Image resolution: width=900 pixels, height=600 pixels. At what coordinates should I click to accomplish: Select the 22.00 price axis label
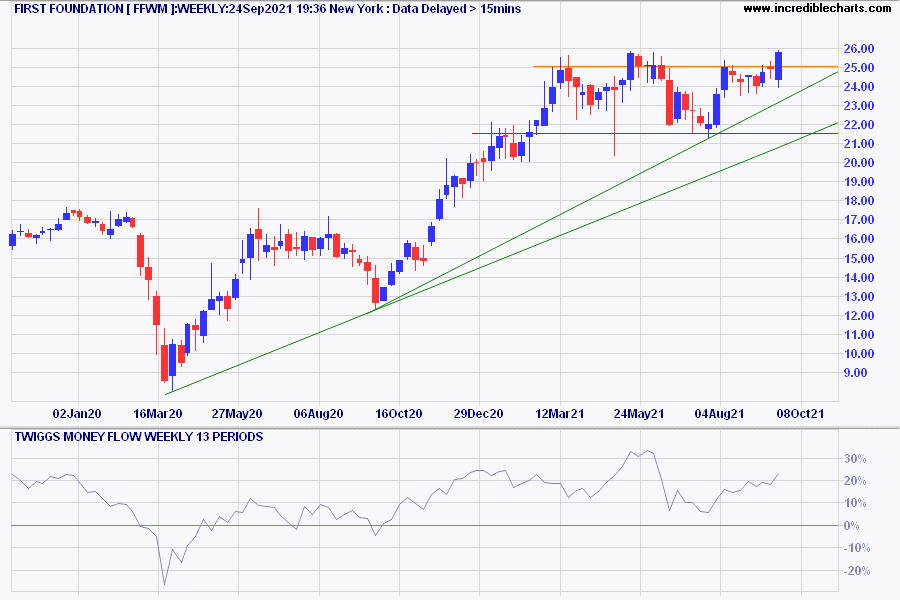point(859,125)
